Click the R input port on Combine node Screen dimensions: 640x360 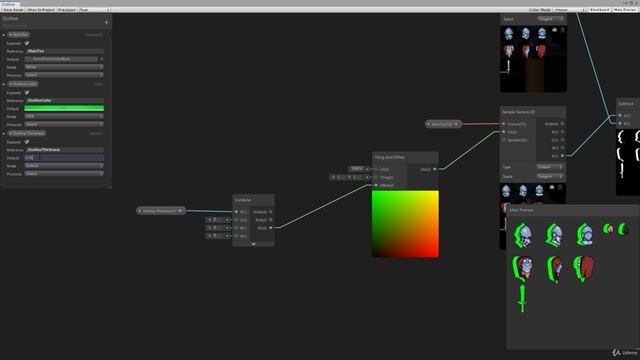click(236, 212)
